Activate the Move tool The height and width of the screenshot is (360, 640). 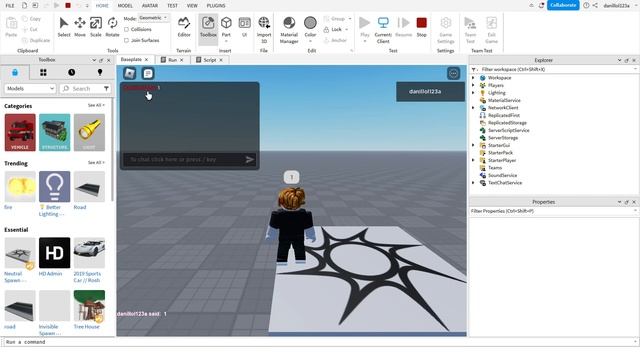point(80,27)
